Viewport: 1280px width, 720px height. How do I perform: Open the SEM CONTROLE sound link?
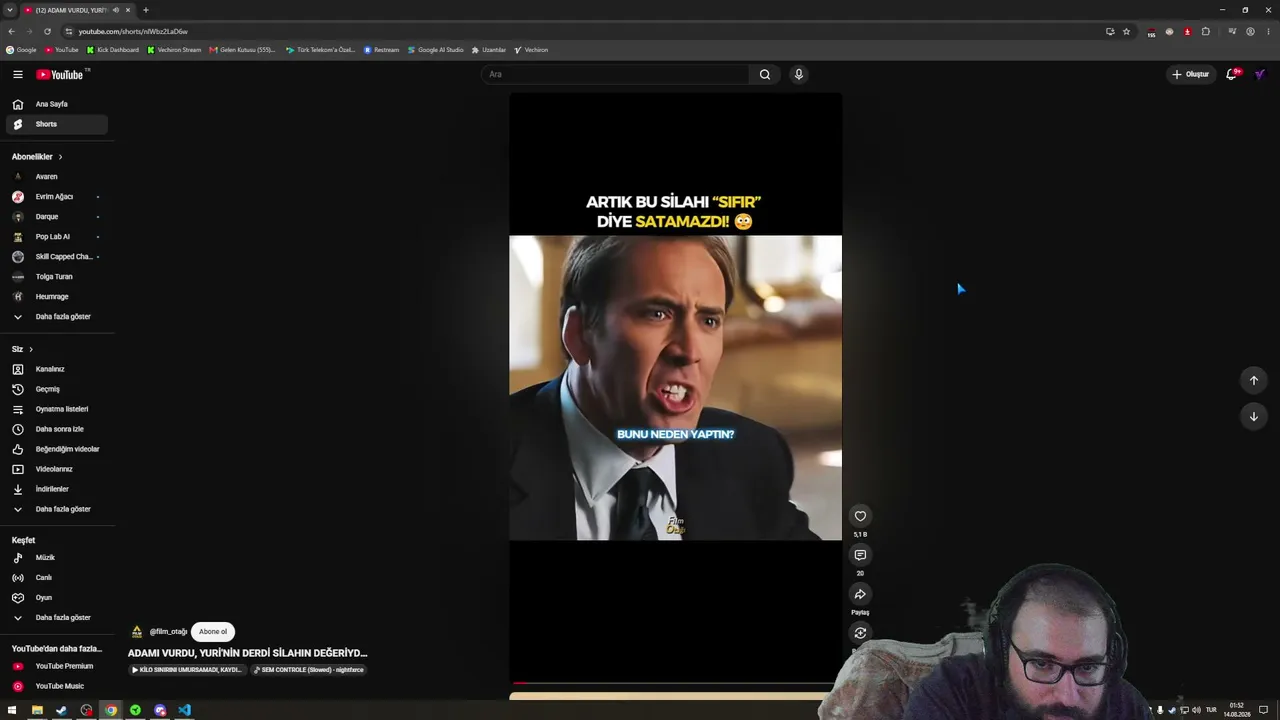pyautogui.click(x=309, y=670)
